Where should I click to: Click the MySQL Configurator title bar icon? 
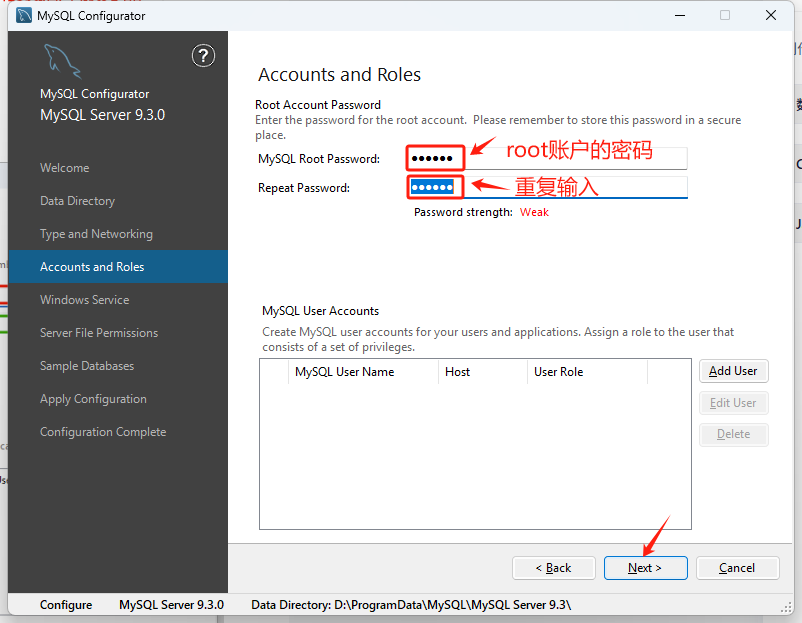click(24, 15)
